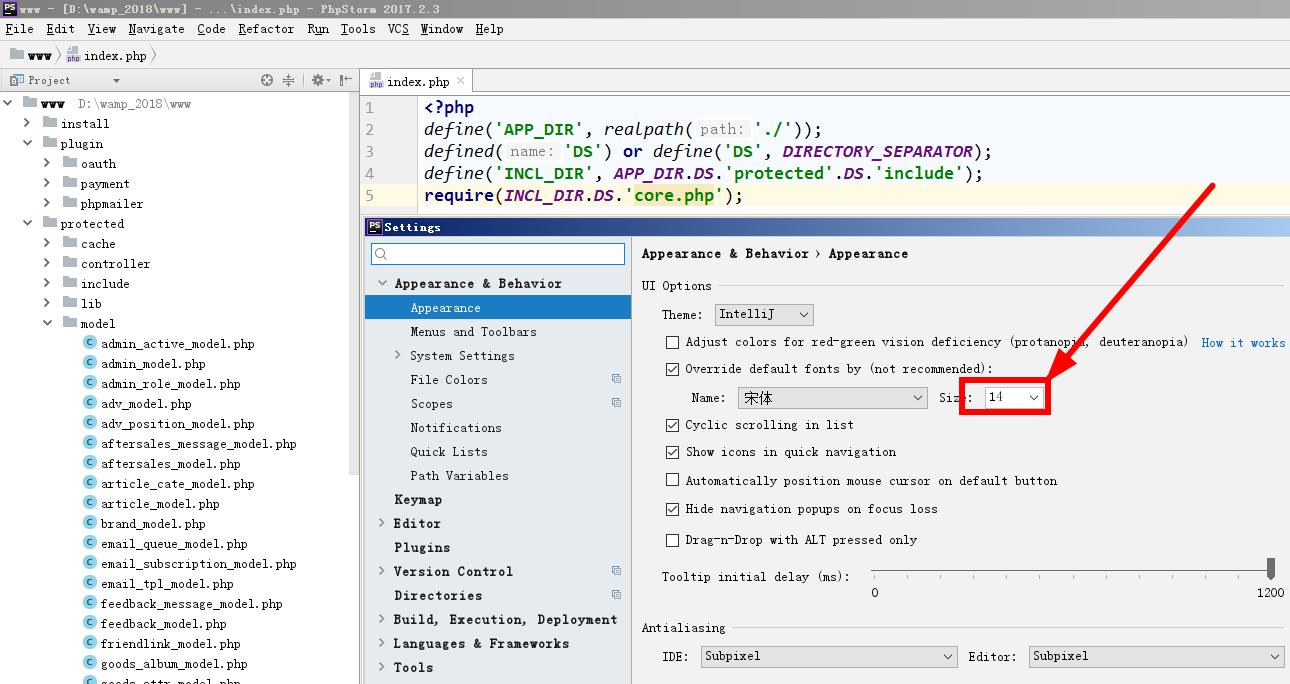The image size is (1290, 684).
Task: Click the require core.php code line
Action: pos(584,195)
